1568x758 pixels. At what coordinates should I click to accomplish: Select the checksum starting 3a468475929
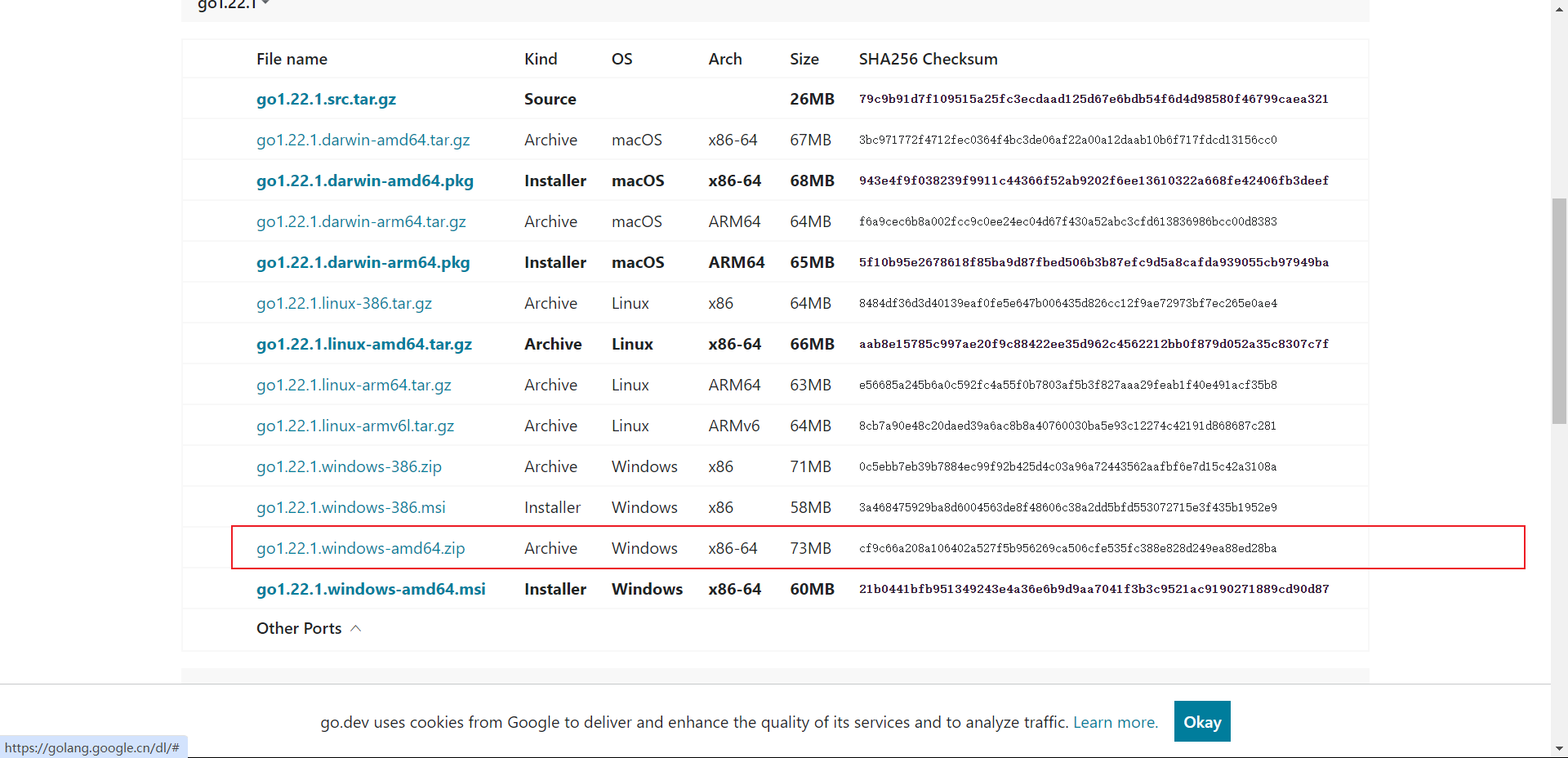pos(1068,507)
